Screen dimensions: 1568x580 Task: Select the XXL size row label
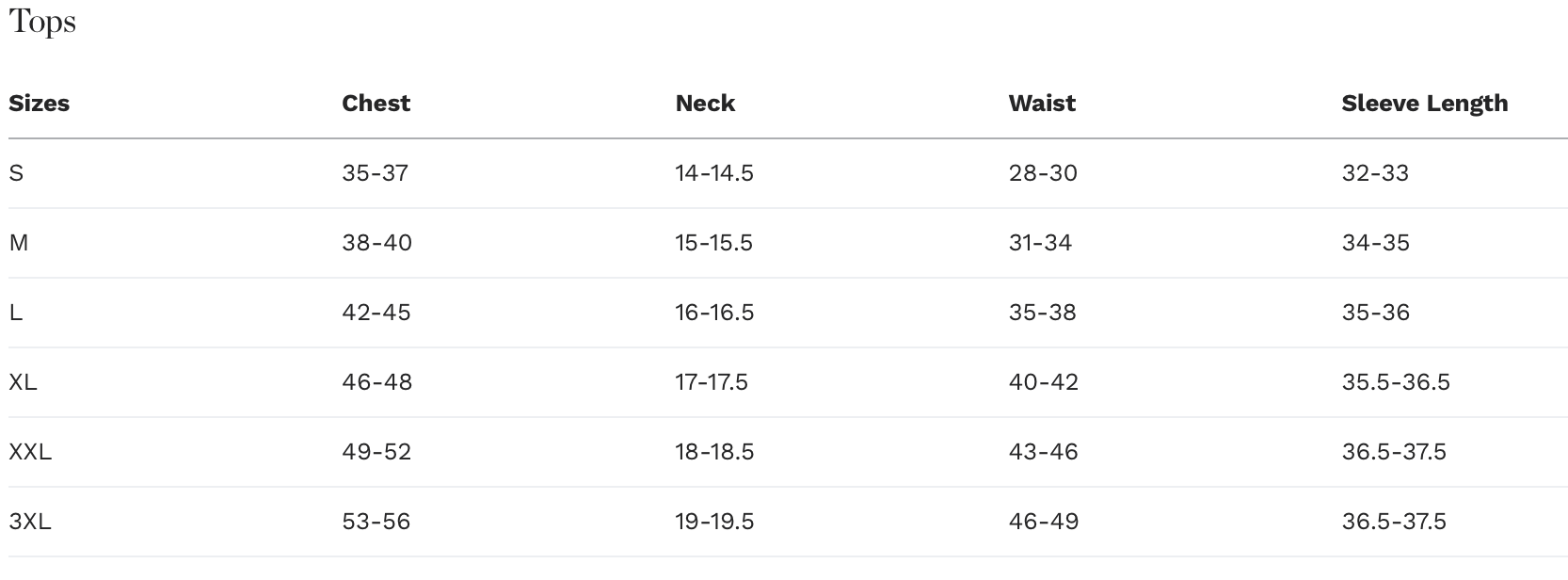coord(30,452)
